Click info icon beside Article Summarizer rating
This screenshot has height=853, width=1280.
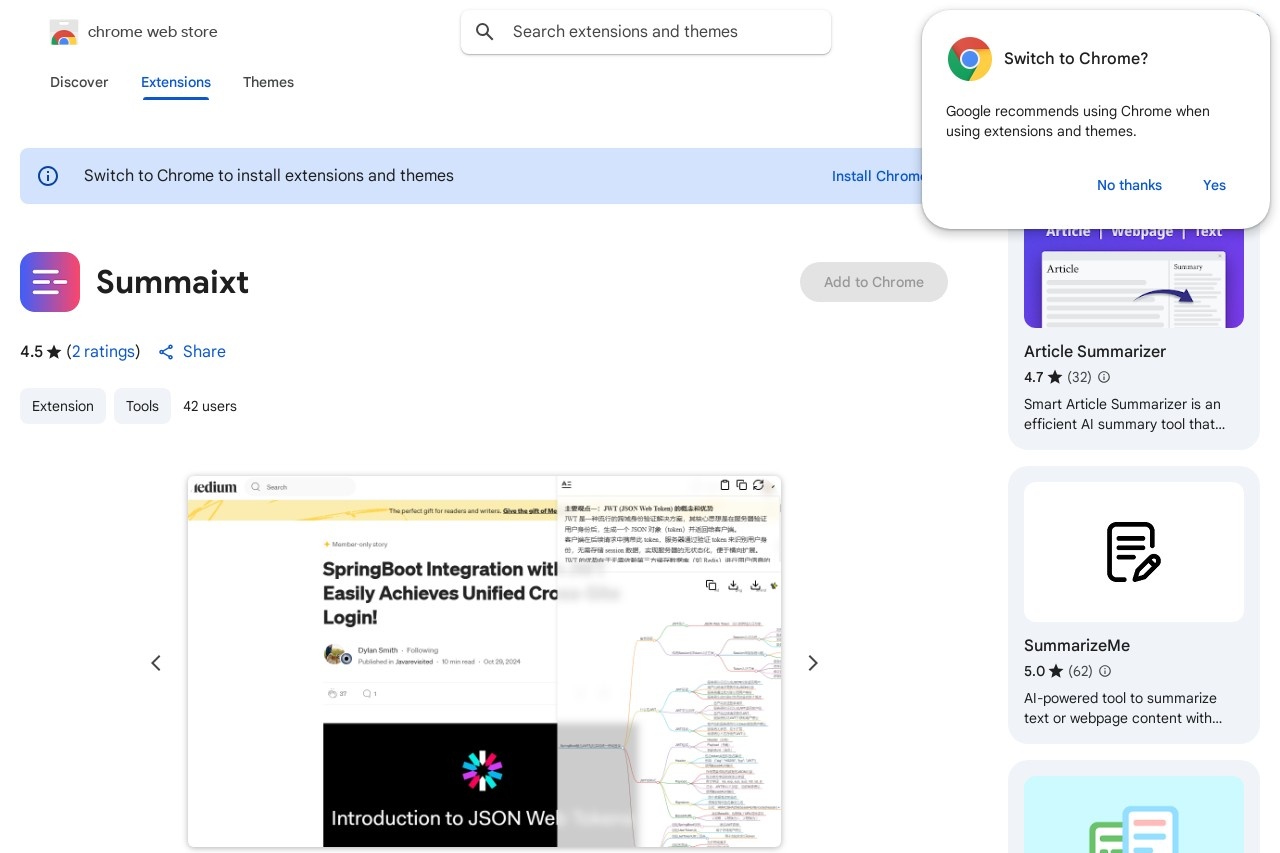pos(1104,378)
